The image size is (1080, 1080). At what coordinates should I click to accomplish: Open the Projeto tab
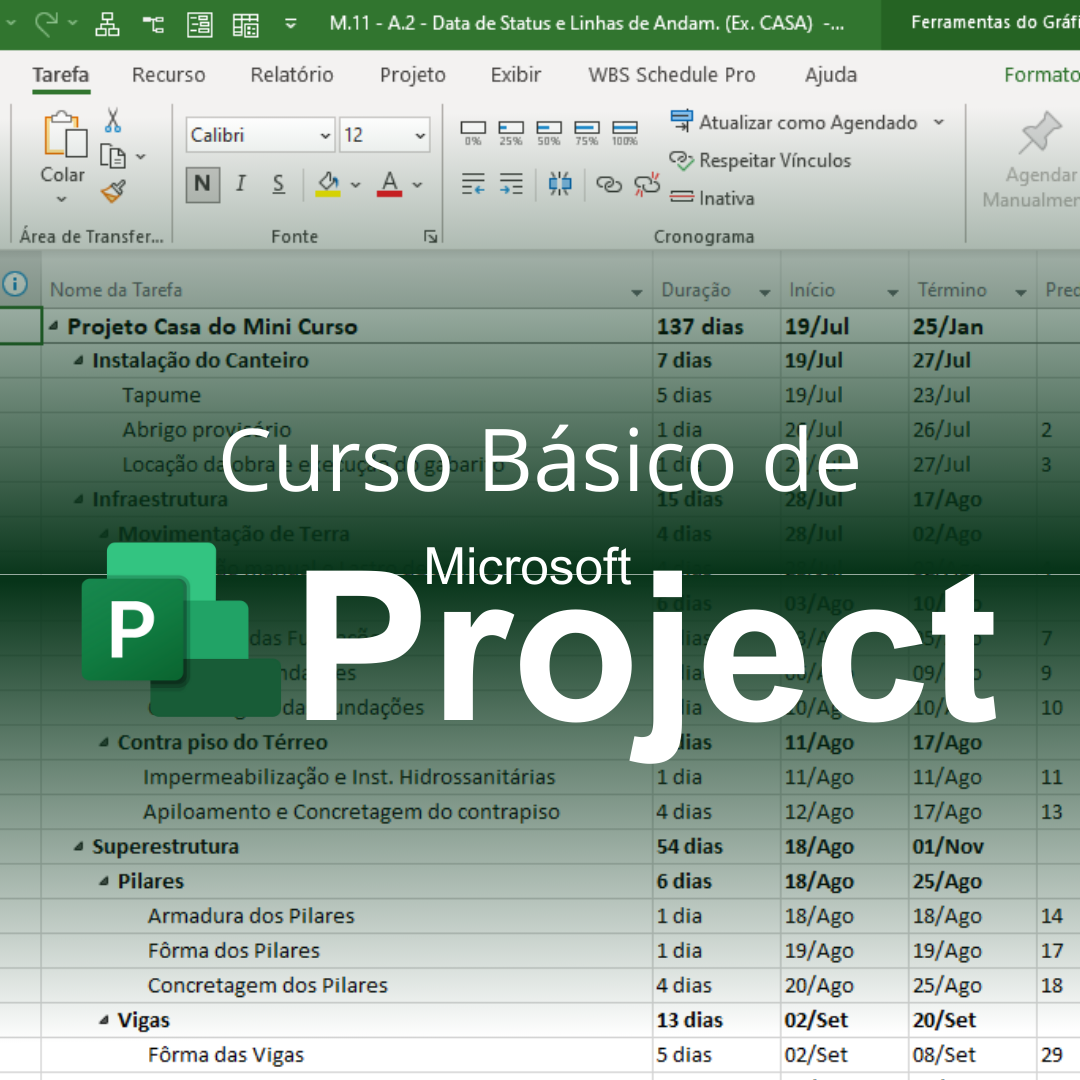click(x=413, y=74)
